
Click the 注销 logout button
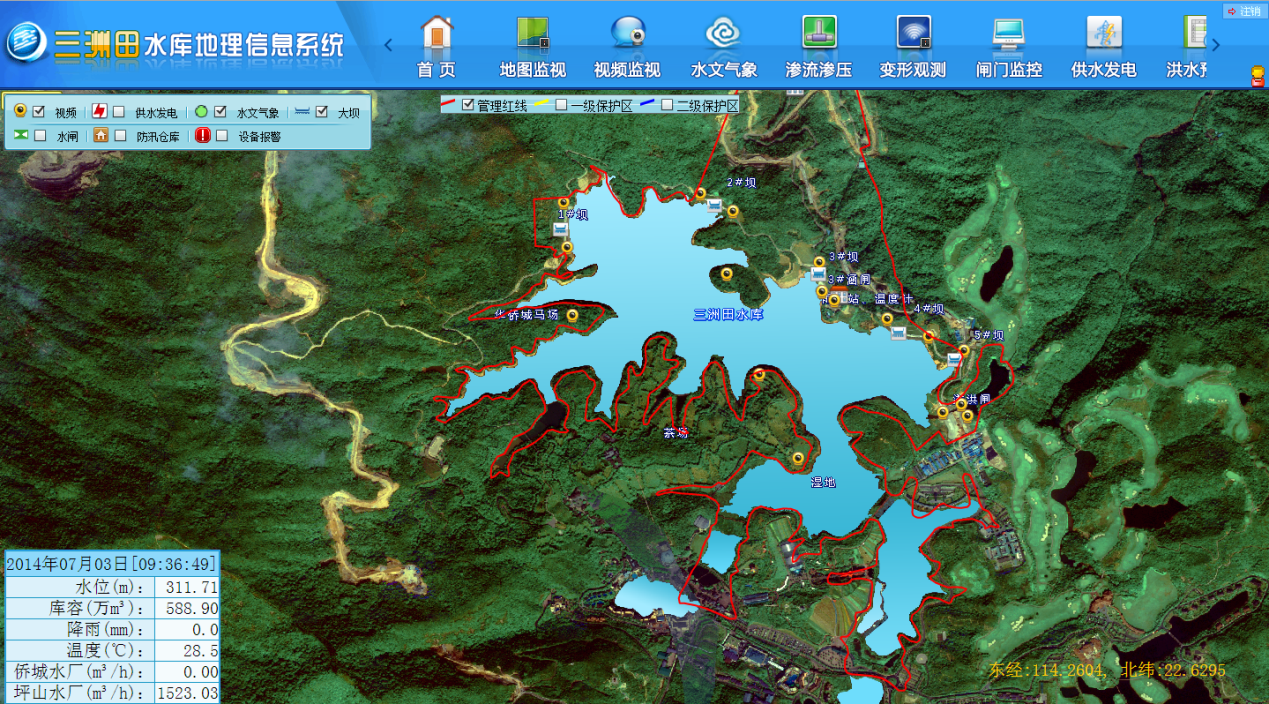tap(1244, 11)
